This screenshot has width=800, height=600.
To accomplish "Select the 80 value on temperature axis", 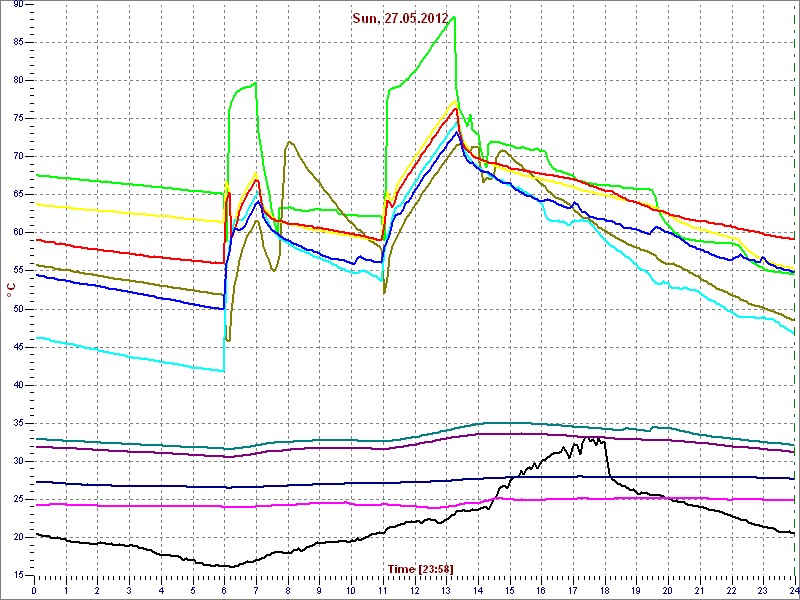I will [x=18, y=81].
